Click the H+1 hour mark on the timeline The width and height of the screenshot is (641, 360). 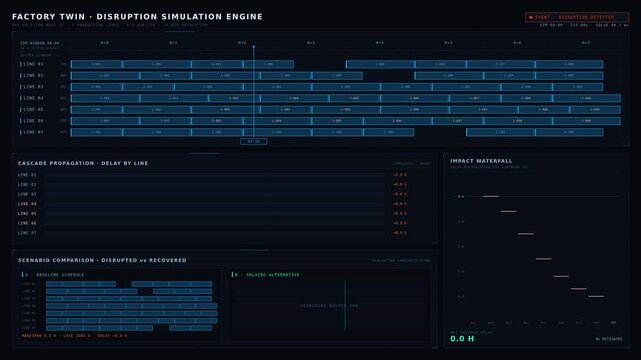click(x=173, y=42)
